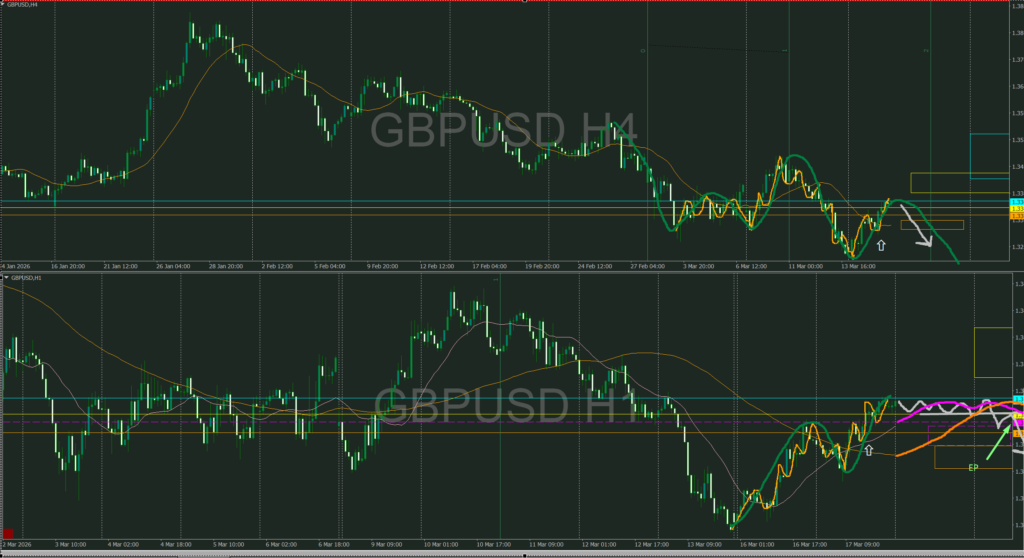Click the divider between H4 and H1 charts
Screen dimensions: 1024x558
point(500,270)
